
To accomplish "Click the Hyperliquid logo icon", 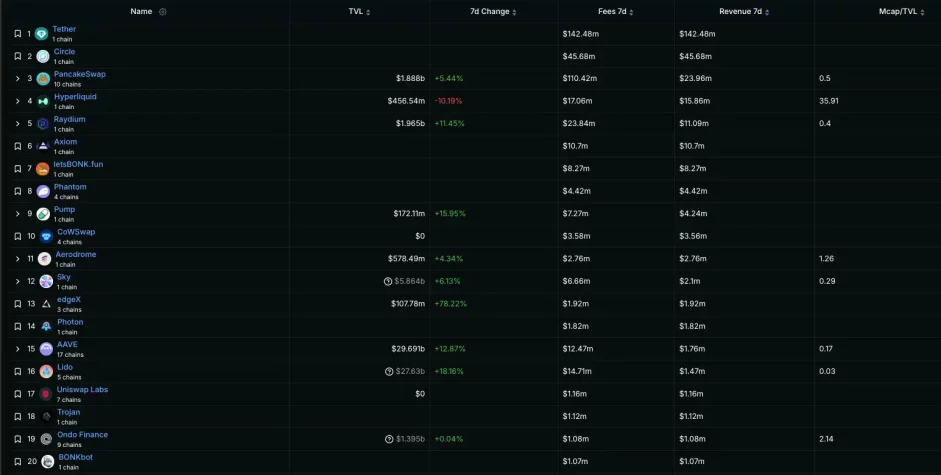I will (x=43, y=101).
